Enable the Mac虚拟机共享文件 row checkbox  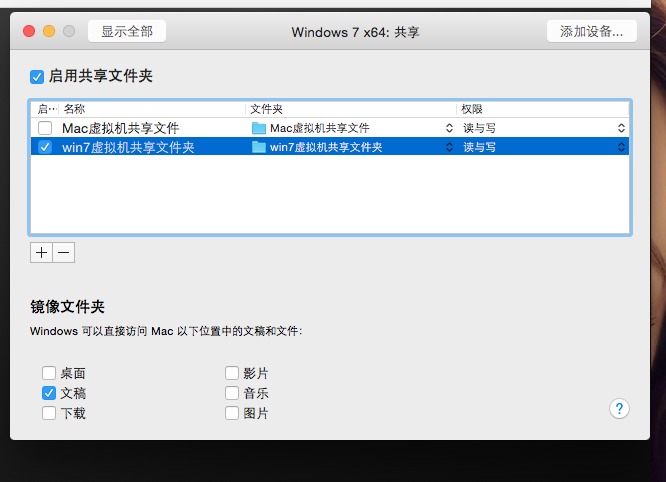[x=45, y=128]
